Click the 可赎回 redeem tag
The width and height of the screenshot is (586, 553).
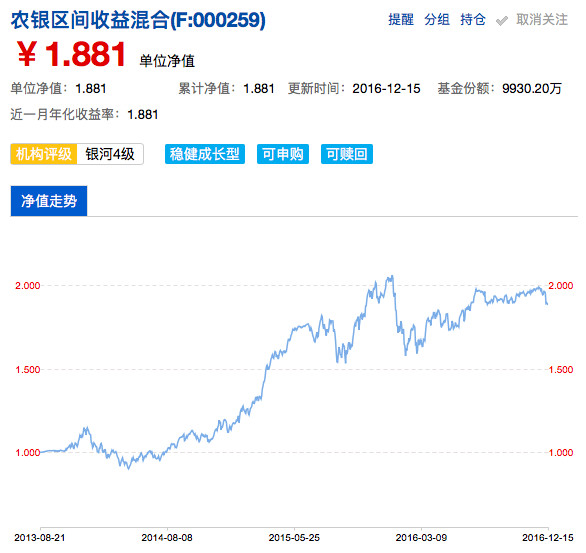tap(347, 154)
